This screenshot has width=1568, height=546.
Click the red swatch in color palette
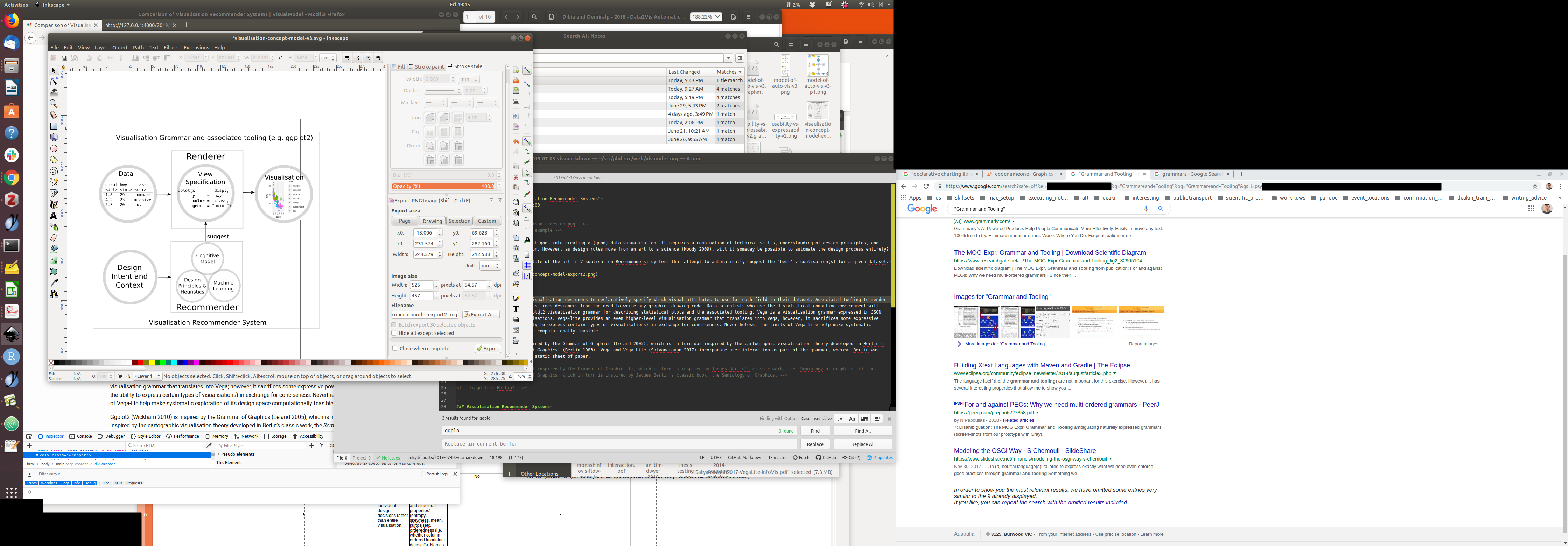(x=141, y=363)
